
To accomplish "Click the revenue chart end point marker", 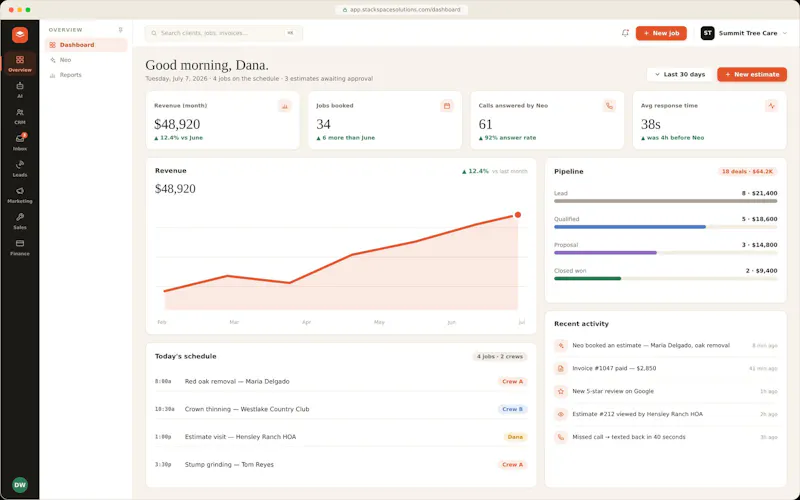I will click(518, 215).
